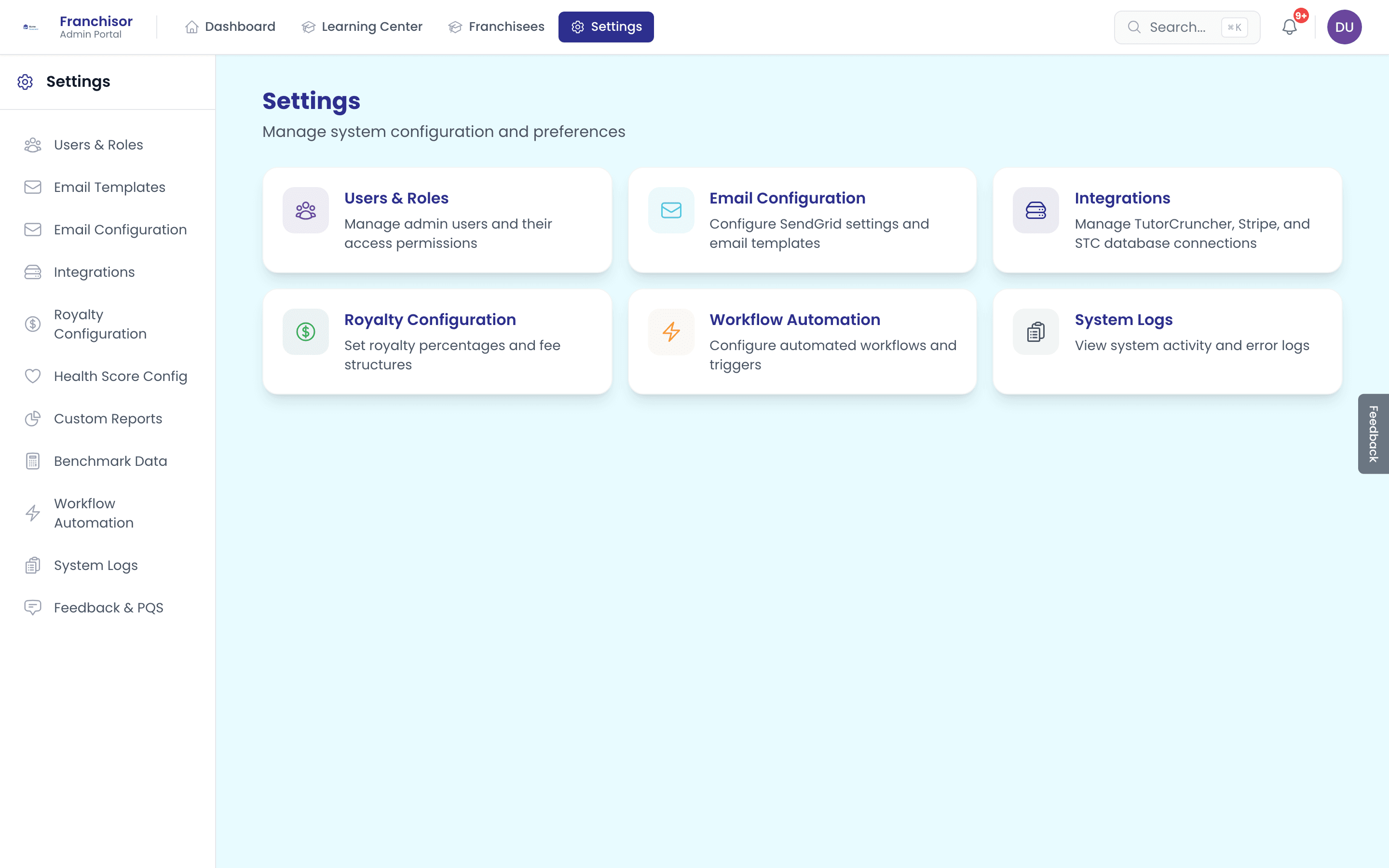1389x868 pixels.
Task: Open Health Score Config in sidebar
Action: pyautogui.click(x=108, y=376)
